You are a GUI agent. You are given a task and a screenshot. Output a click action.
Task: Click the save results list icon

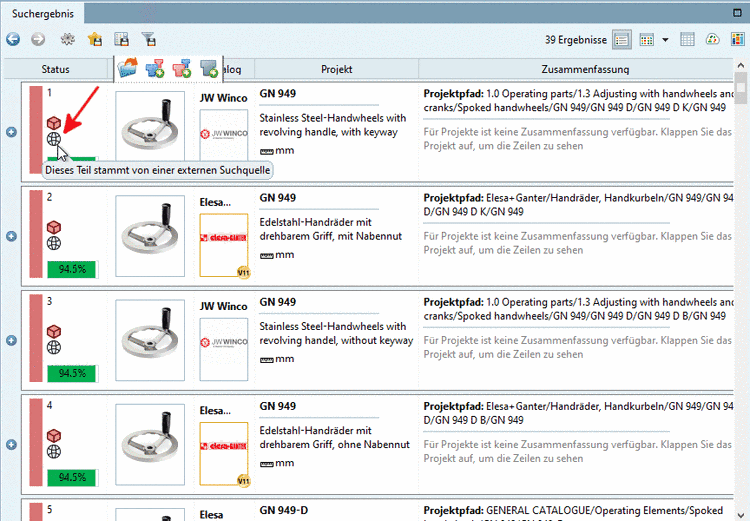pyautogui.click(x=121, y=39)
